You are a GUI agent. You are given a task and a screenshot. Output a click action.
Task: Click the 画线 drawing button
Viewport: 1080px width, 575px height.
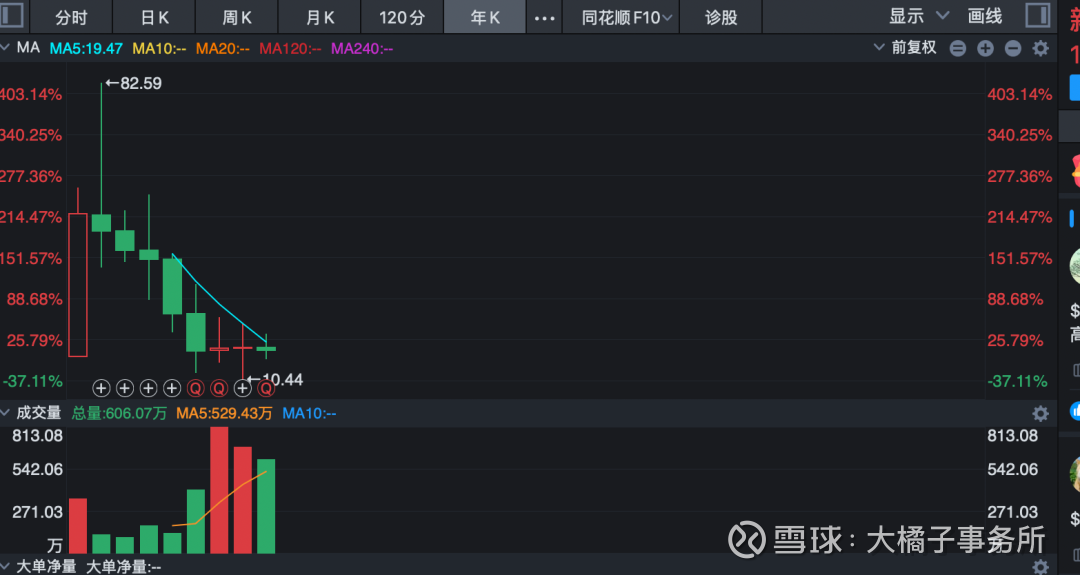pyautogui.click(x=985, y=16)
